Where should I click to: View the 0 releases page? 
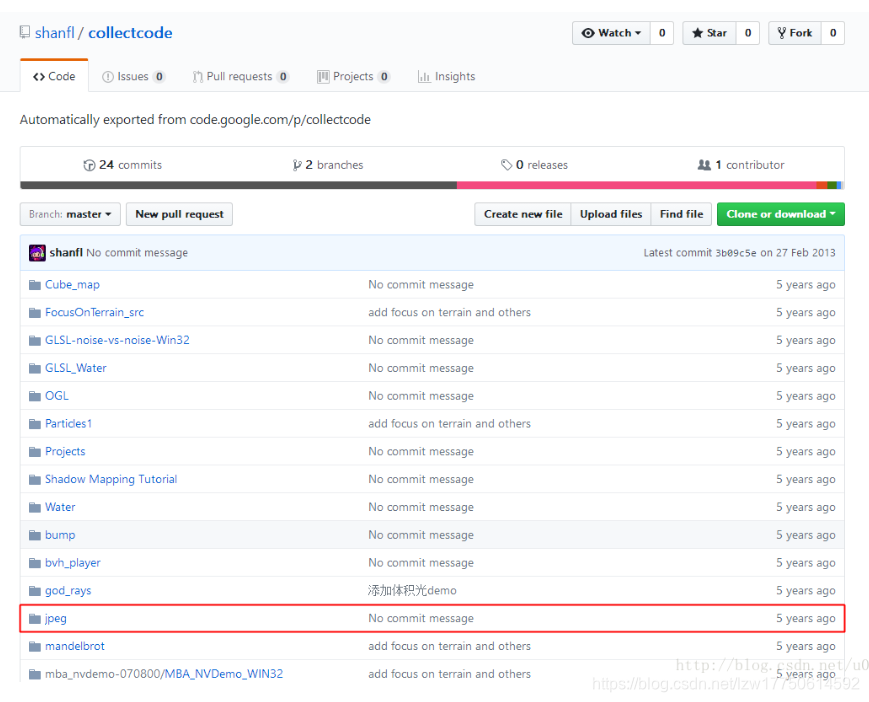coord(534,165)
